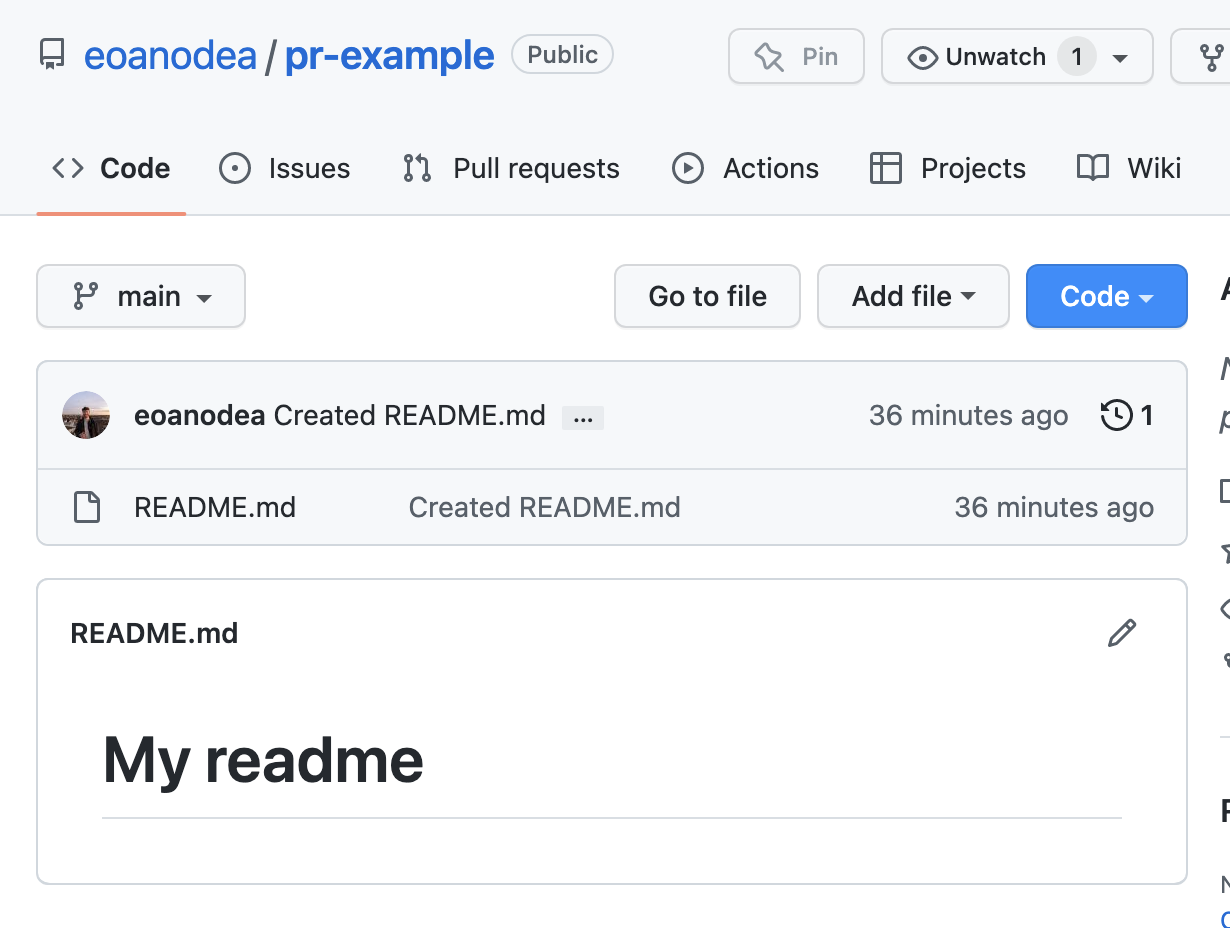Click the fork icon at top right
The height and width of the screenshot is (928, 1230).
pyautogui.click(x=1211, y=57)
